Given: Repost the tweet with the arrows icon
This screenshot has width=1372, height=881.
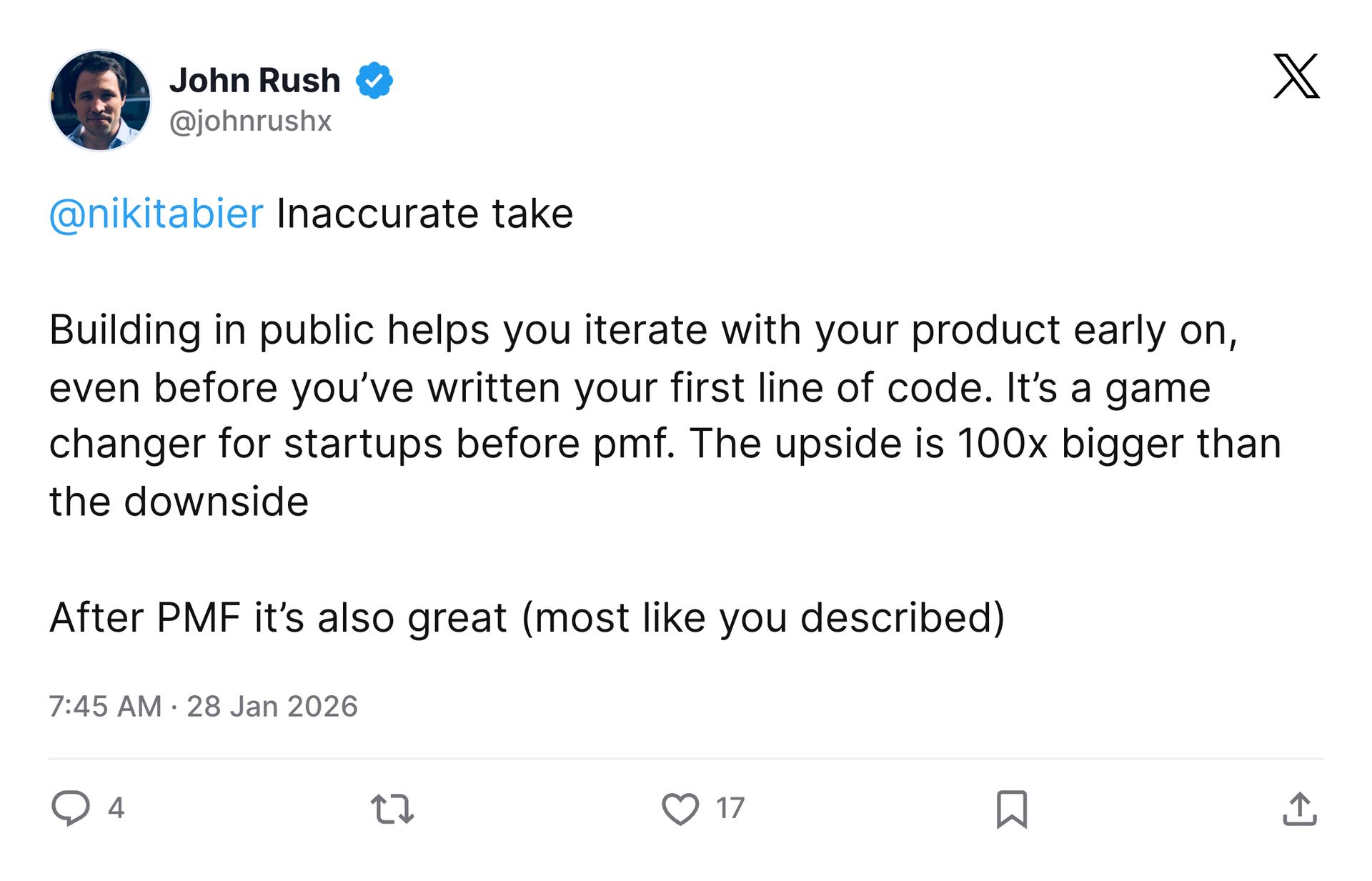Looking at the screenshot, I should 392,809.
